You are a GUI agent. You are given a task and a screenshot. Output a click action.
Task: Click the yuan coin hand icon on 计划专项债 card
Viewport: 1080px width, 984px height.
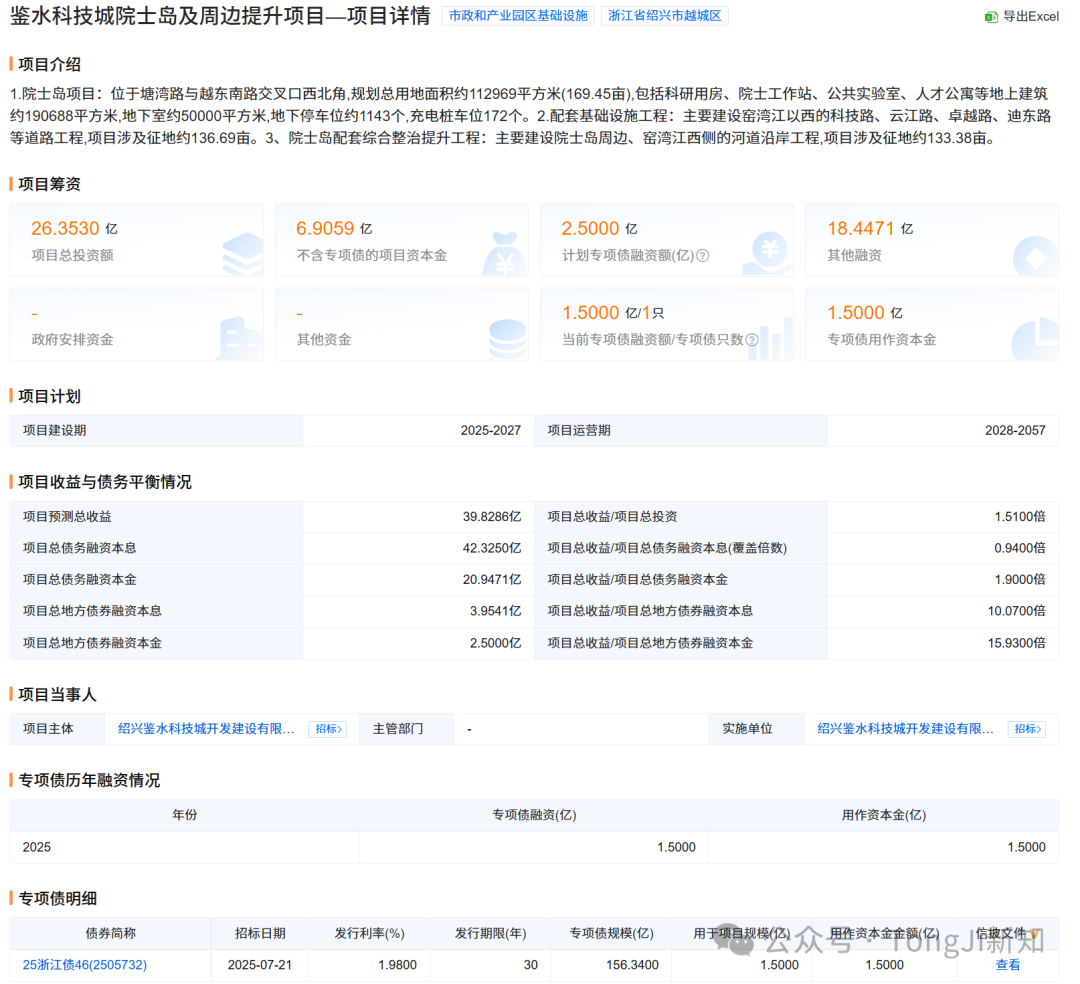(x=767, y=254)
